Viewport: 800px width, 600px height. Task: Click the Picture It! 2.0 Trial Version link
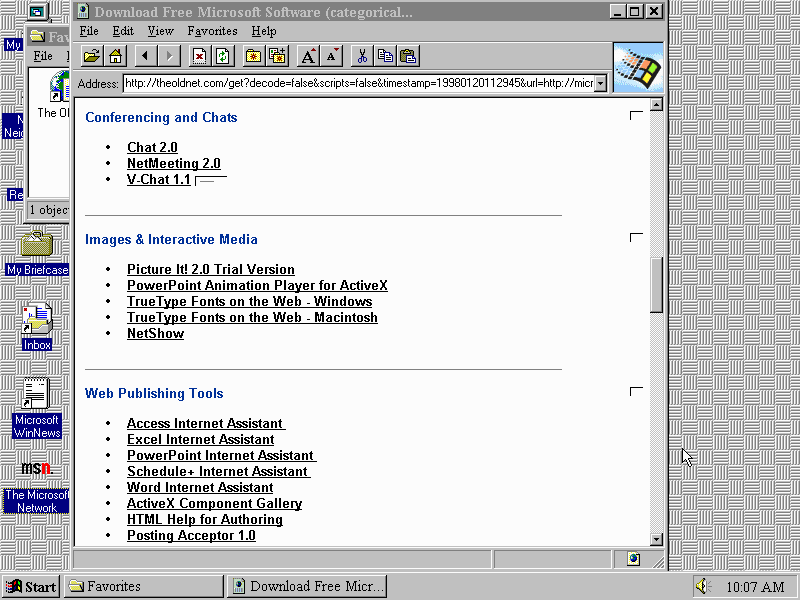pyautogui.click(x=210, y=270)
